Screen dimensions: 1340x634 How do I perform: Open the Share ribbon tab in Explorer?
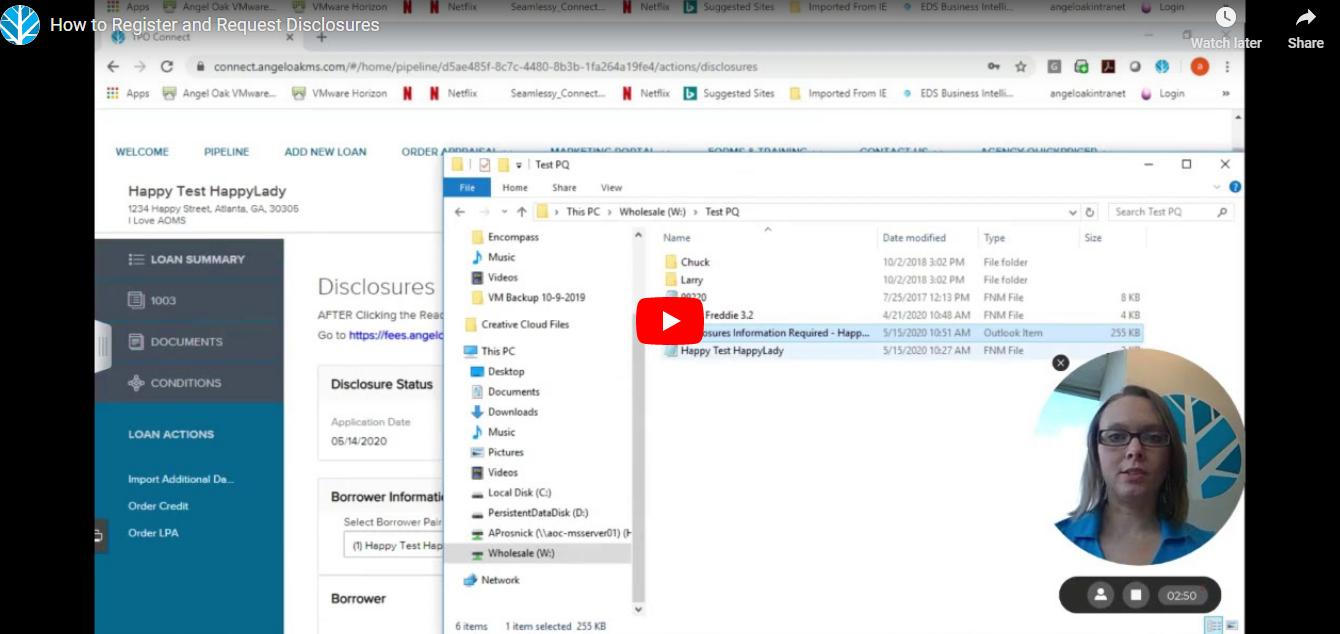coord(564,187)
